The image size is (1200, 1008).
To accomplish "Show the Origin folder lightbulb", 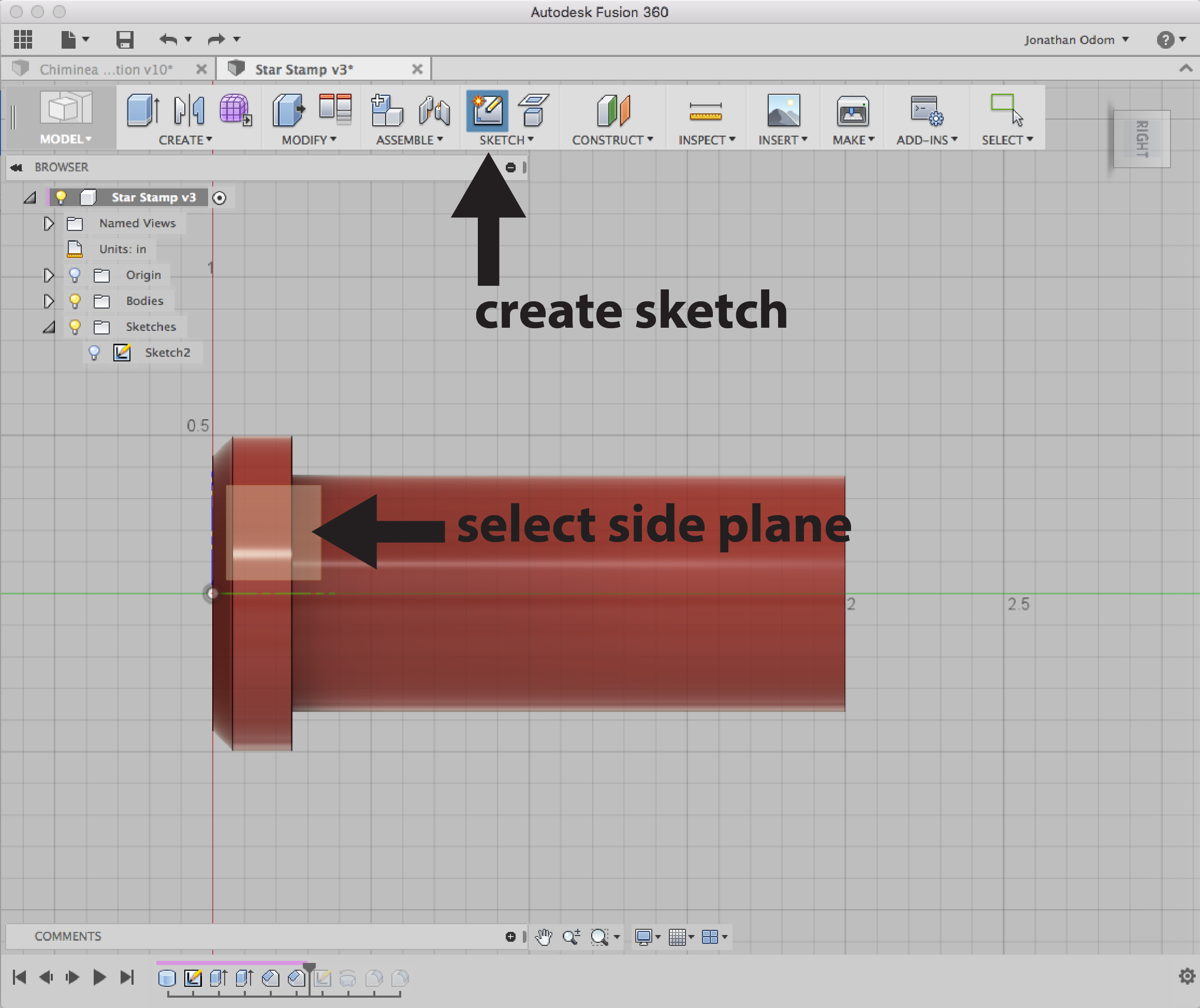I will click(74, 275).
